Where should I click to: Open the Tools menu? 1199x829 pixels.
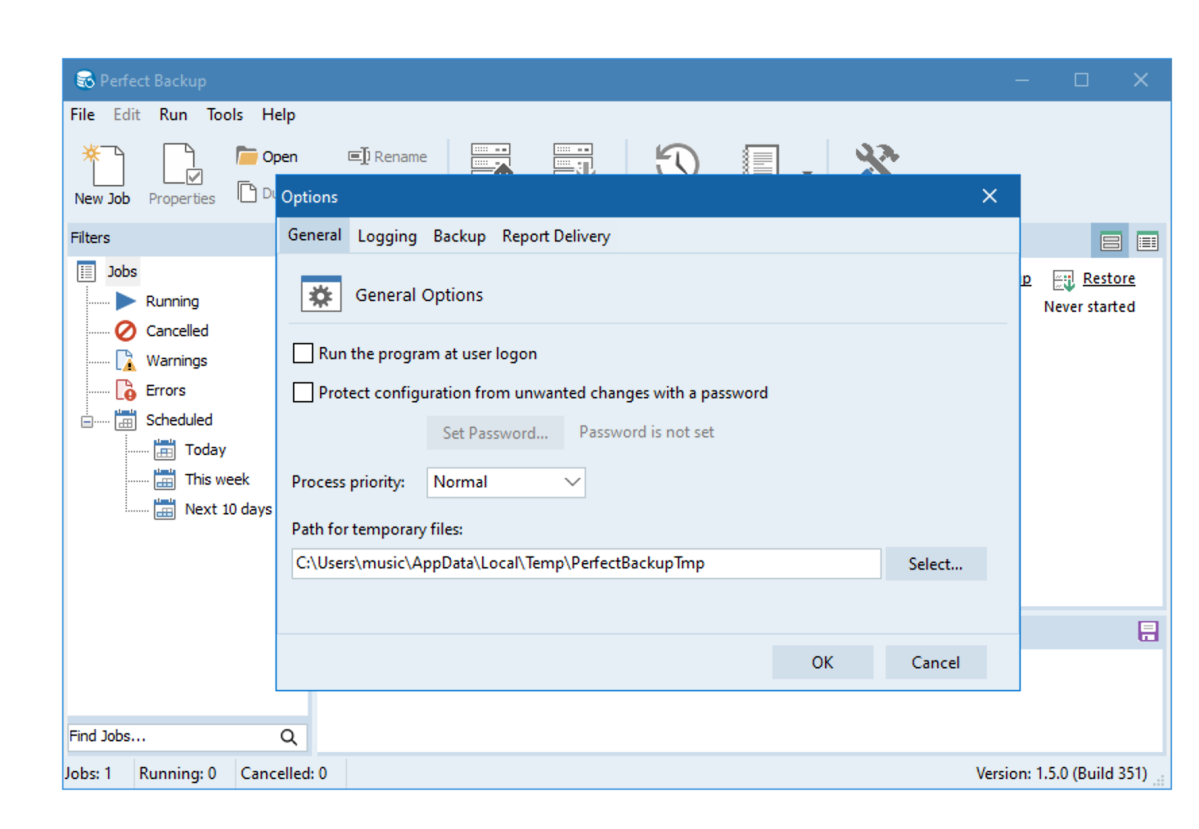pyautogui.click(x=225, y=115)
